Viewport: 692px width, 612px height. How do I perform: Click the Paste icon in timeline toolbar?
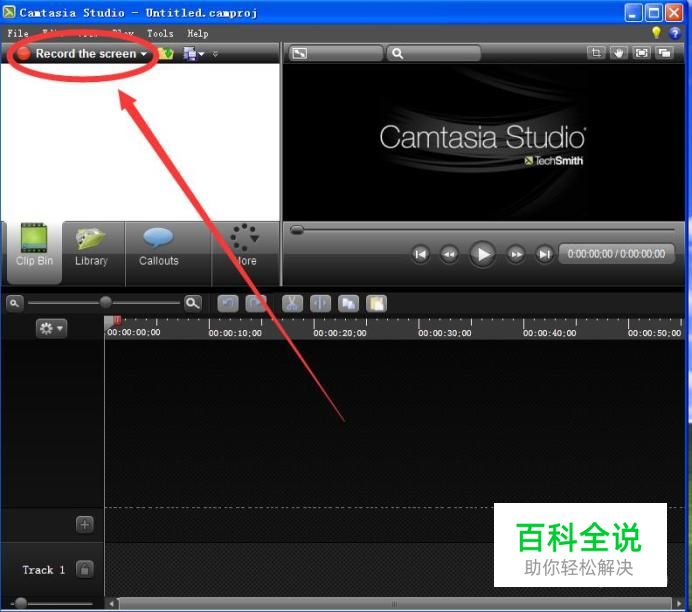point(376,303)
